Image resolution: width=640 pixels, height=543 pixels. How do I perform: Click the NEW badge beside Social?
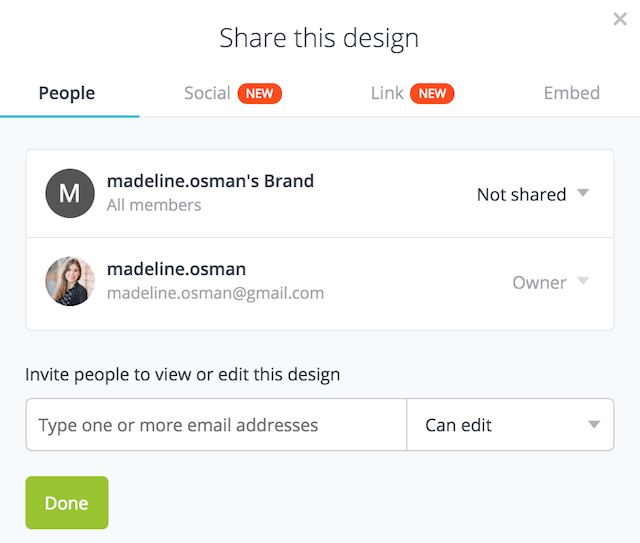[x=259, y=94]
